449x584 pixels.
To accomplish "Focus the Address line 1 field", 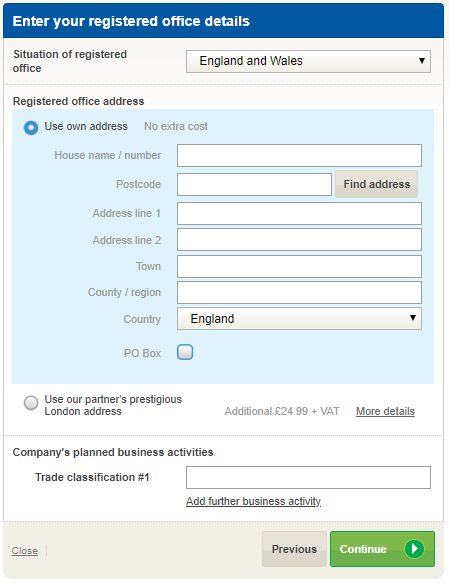I will (299, 213).
